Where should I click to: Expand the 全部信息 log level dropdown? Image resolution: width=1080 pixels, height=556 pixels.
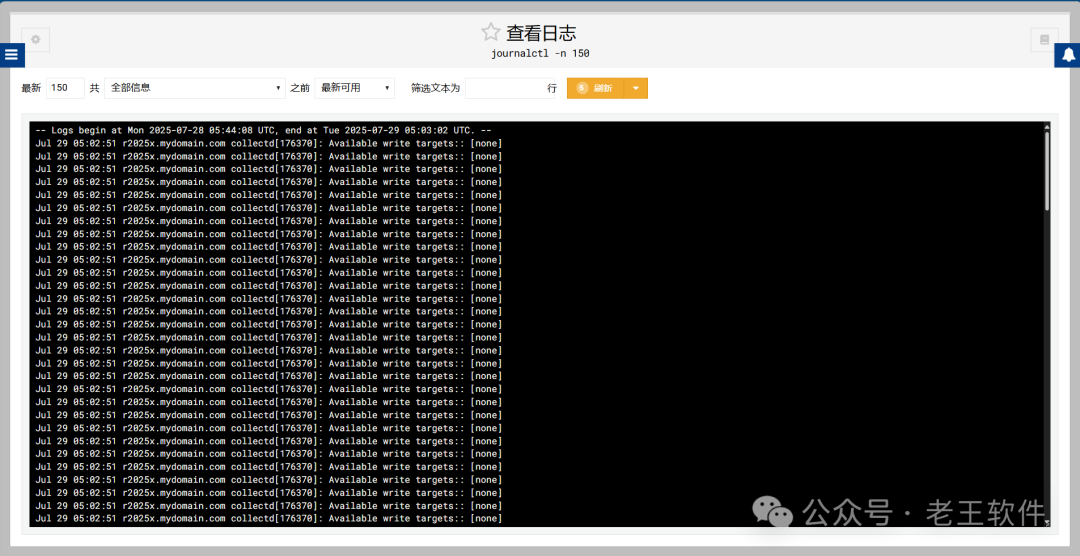[195, 88]
